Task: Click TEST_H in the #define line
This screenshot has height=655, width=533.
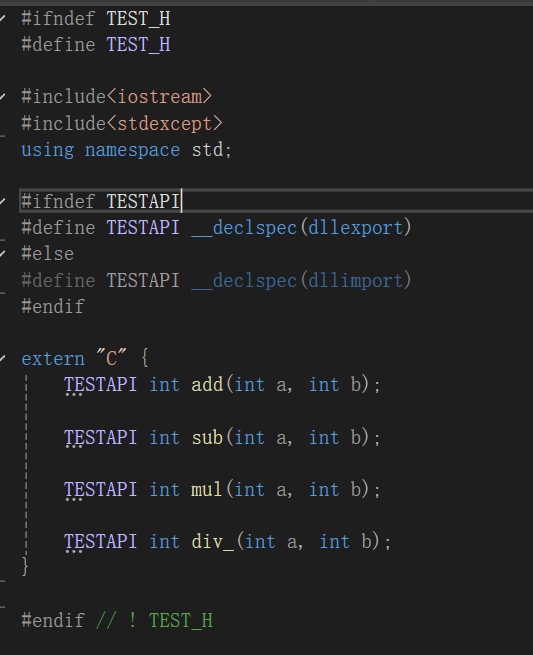Action: 138,45
